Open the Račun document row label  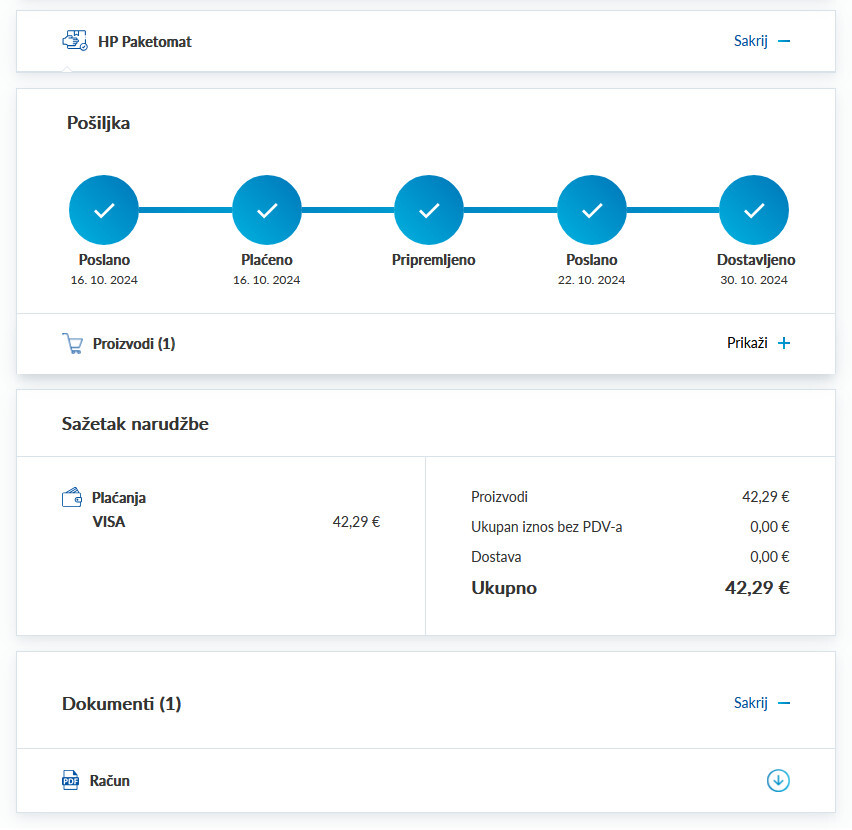(111, 781)
